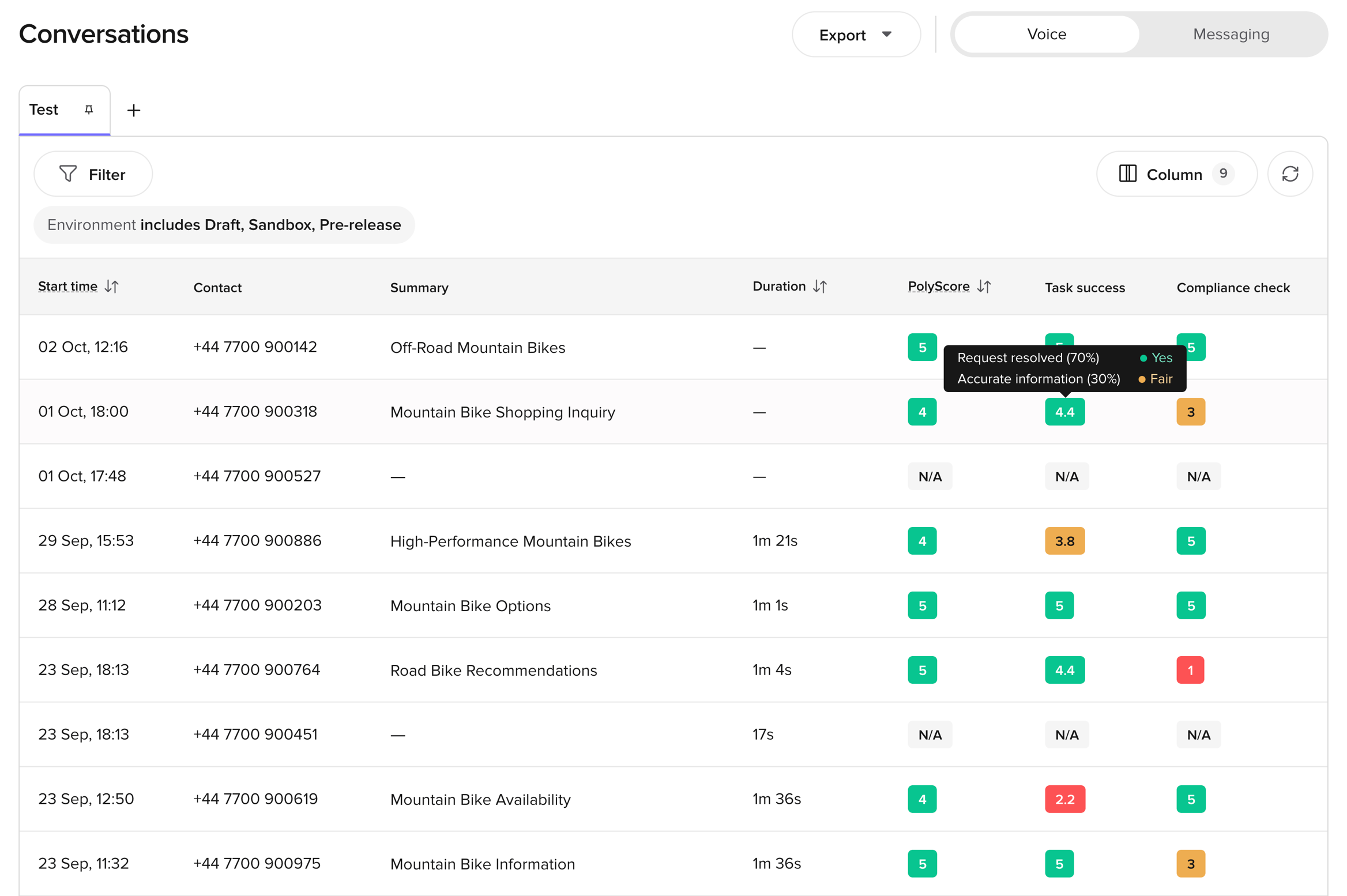Add a new view tab with plus icon
Image resolution: width=1347 pixels, height=896 pixels.
(134, 110)
